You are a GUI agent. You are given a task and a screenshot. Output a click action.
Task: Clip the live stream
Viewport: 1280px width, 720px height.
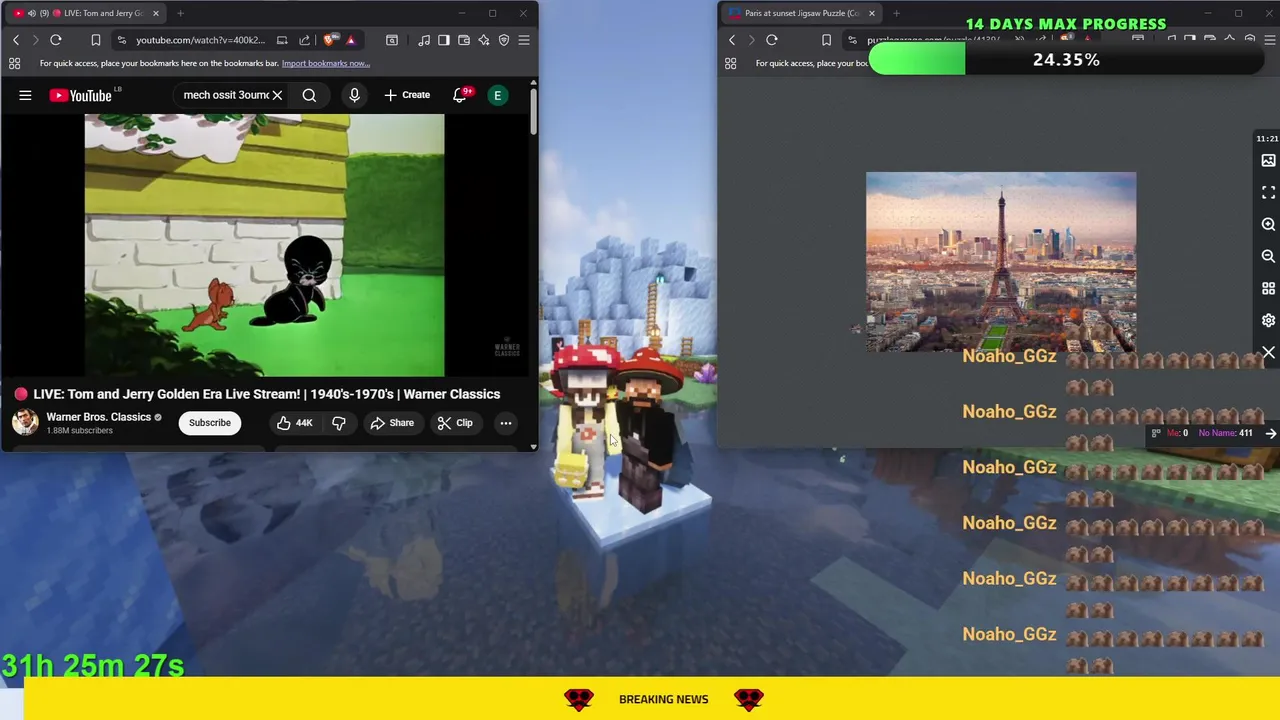455,423
